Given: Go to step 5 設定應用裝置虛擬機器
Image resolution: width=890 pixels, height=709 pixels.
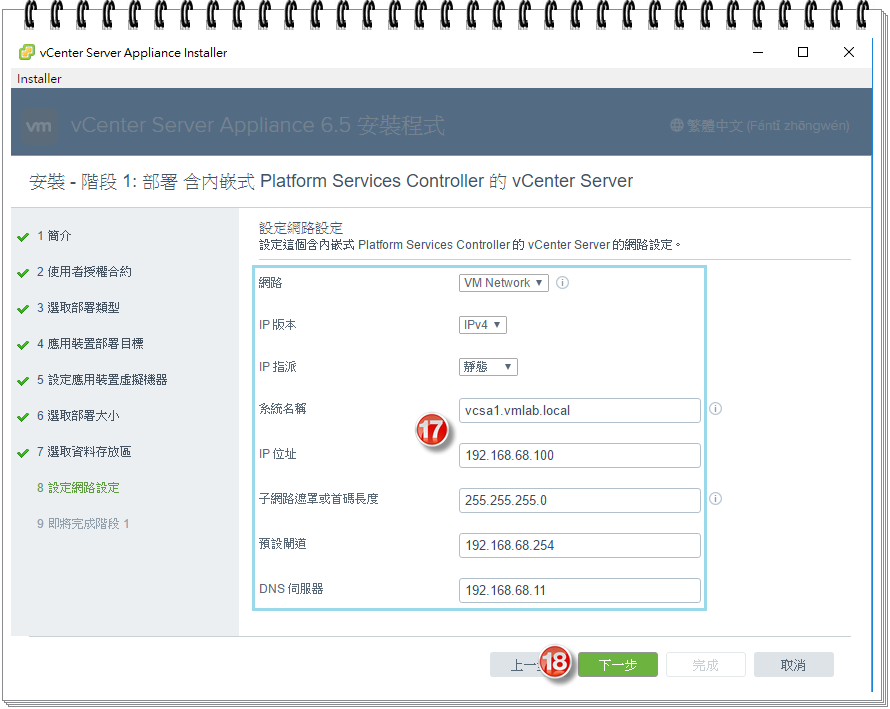Looking at the screenshot, I should click(x=102, y=380).
